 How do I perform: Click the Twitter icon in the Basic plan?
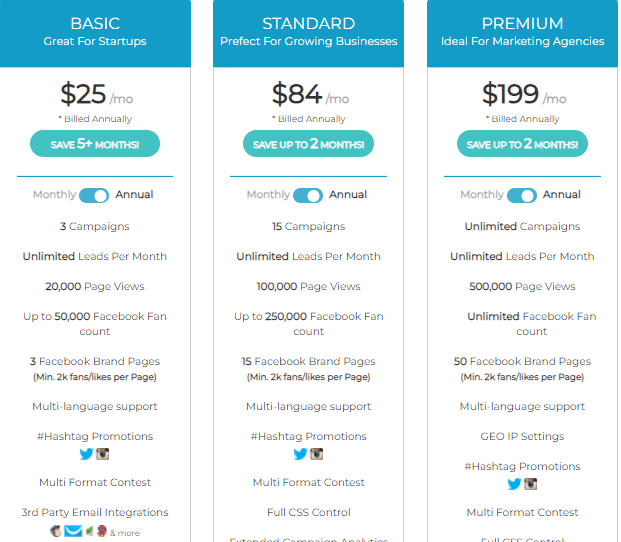click(86, 454)
